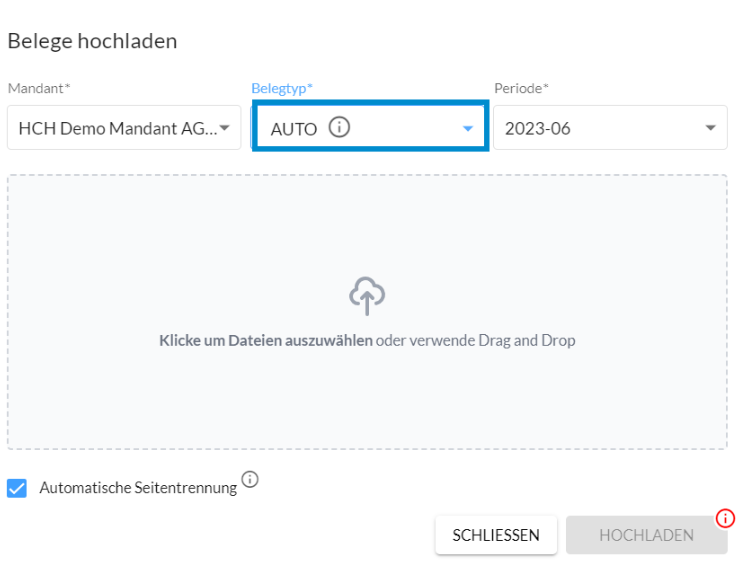This screenshot has width=738, height=563.
Task: Click the SCHLIESSEN button
Action: (496, 535)
